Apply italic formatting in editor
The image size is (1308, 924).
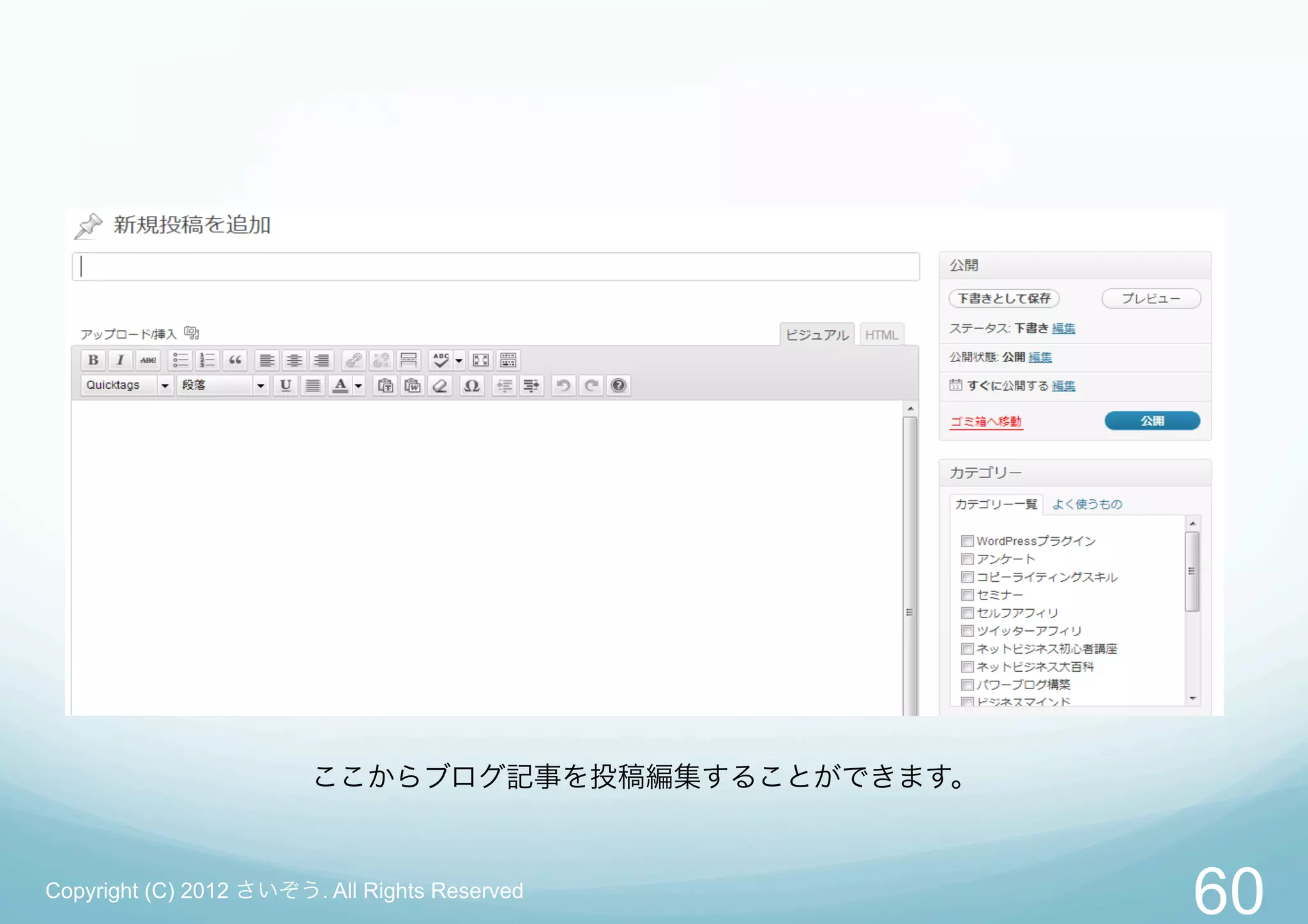pos(120,360)
